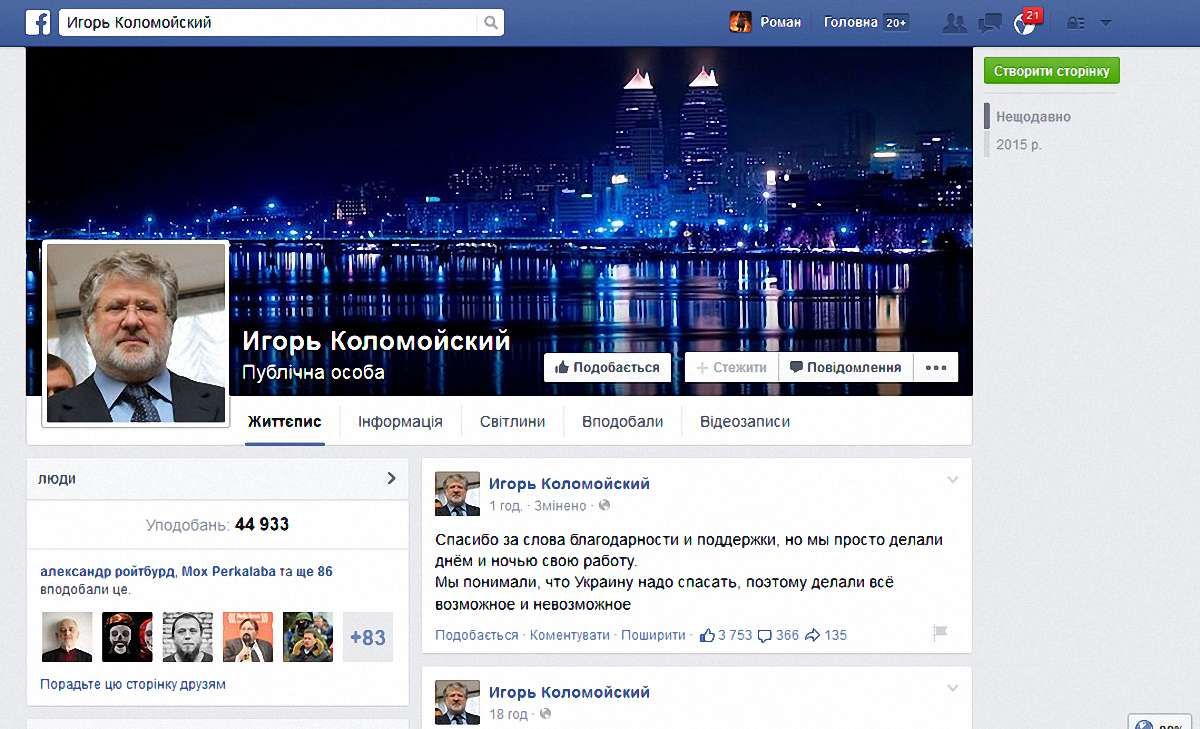Open first friend avatar with white beard

pyautogui.click(x=67, y=637)
